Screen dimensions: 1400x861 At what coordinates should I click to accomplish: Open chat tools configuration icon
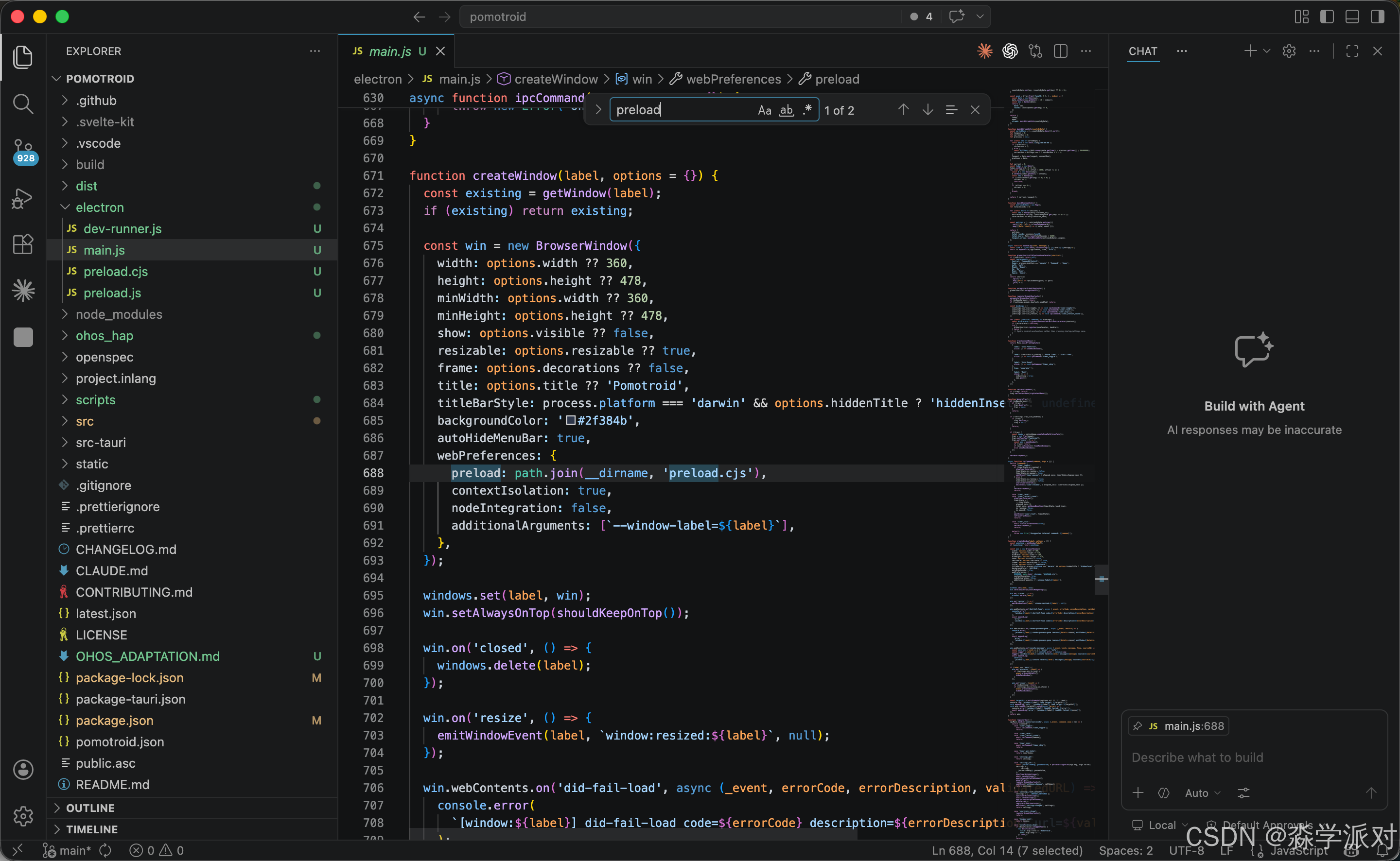(x=1243, y=792)
